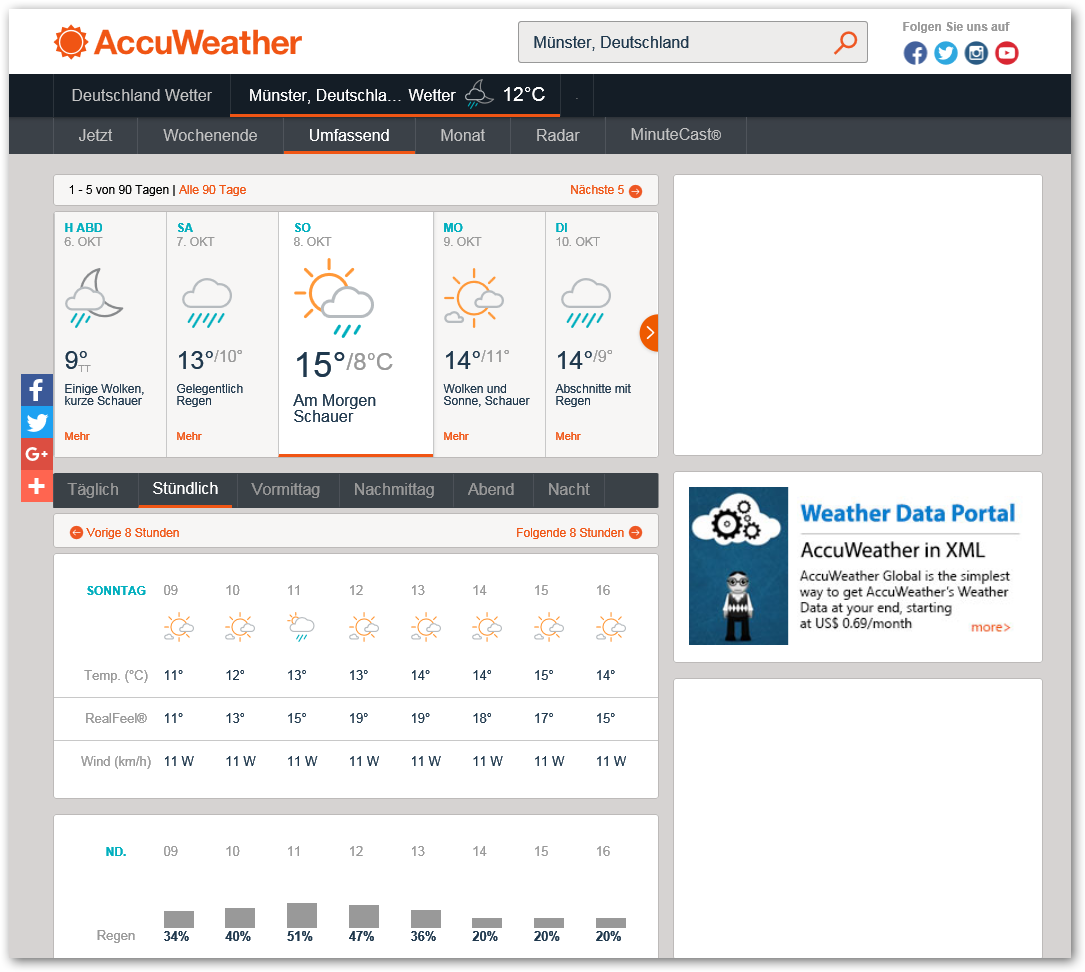Select the Täglich tab
This screenshot has height=972, width=1085.
pyautogui.click(x=93, y=489)
